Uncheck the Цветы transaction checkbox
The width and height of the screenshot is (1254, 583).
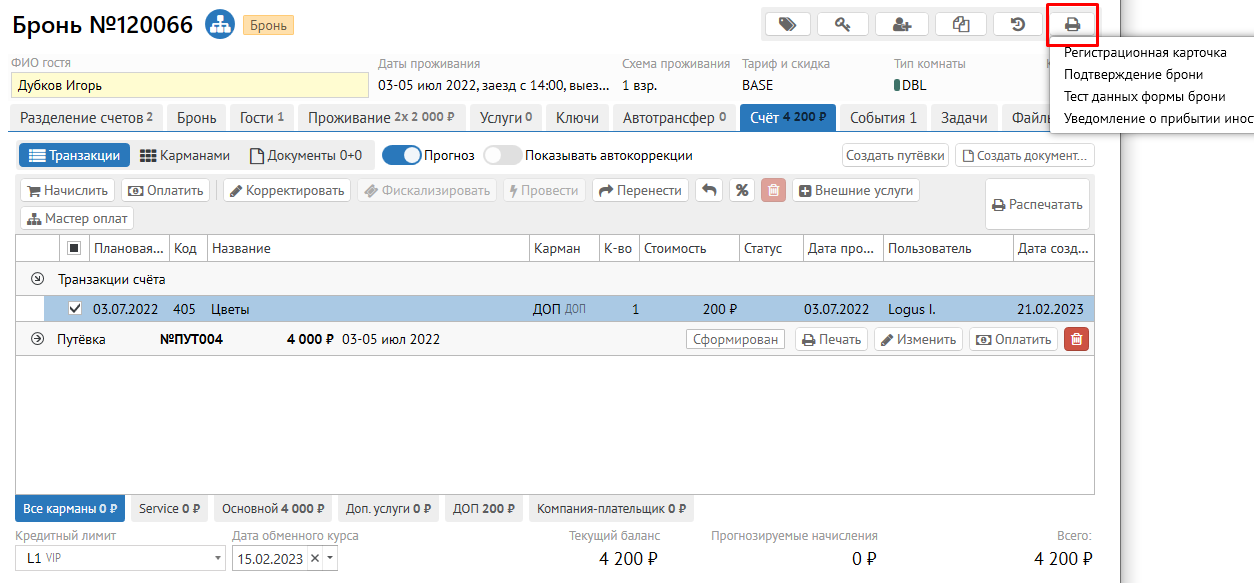point(74,309)
